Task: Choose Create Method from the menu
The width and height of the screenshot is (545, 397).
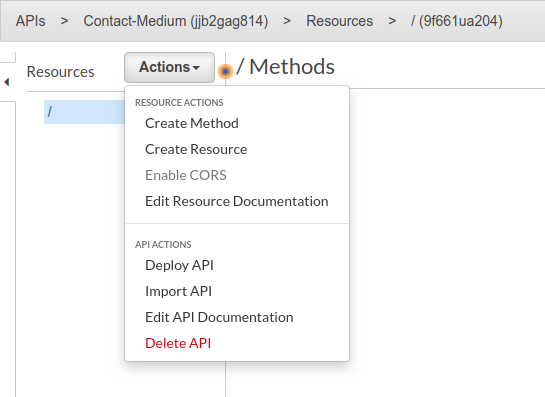Action: (192, 123)
